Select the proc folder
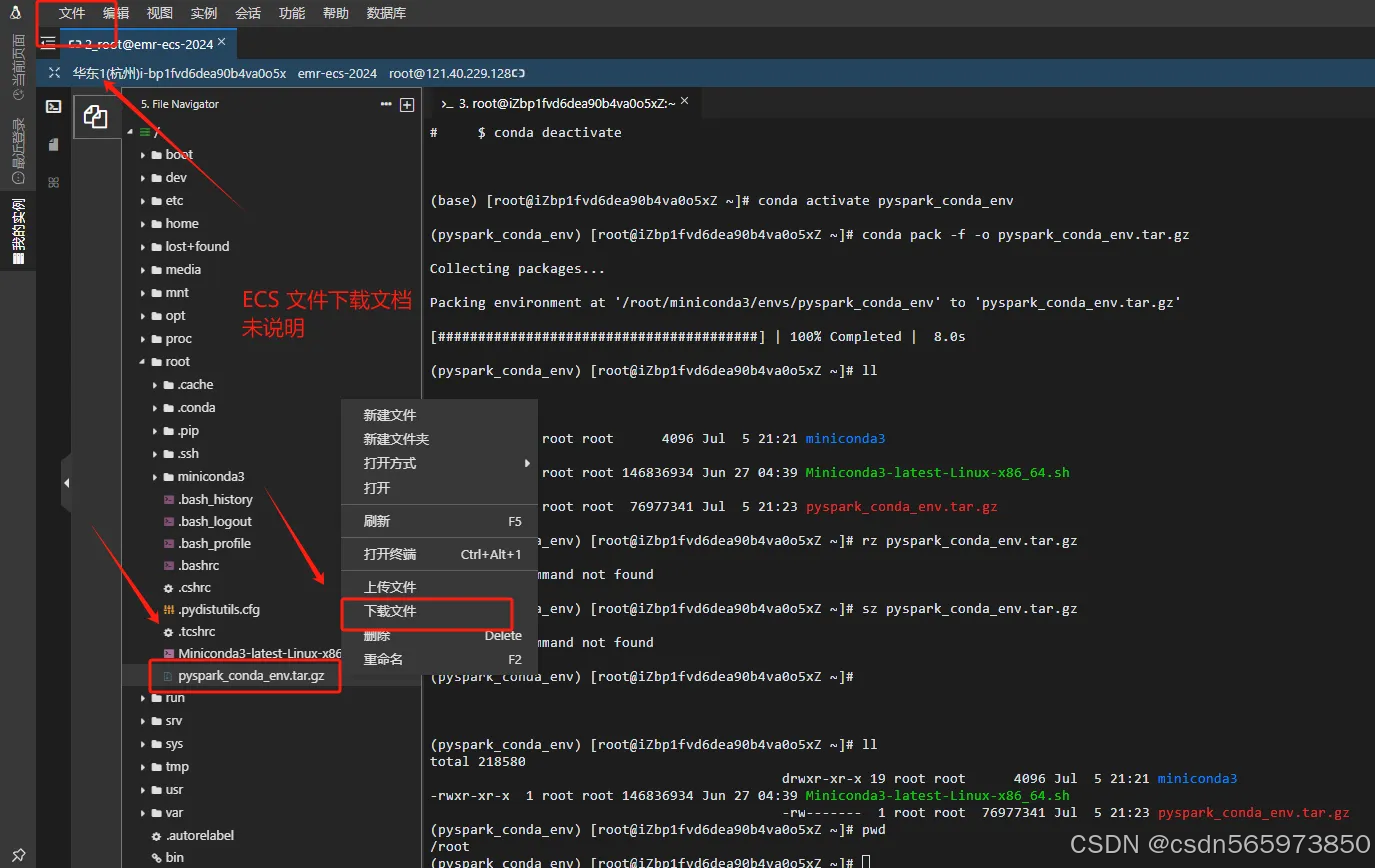Viewport: 1375px width, 868px height. [x=179, y=339]
